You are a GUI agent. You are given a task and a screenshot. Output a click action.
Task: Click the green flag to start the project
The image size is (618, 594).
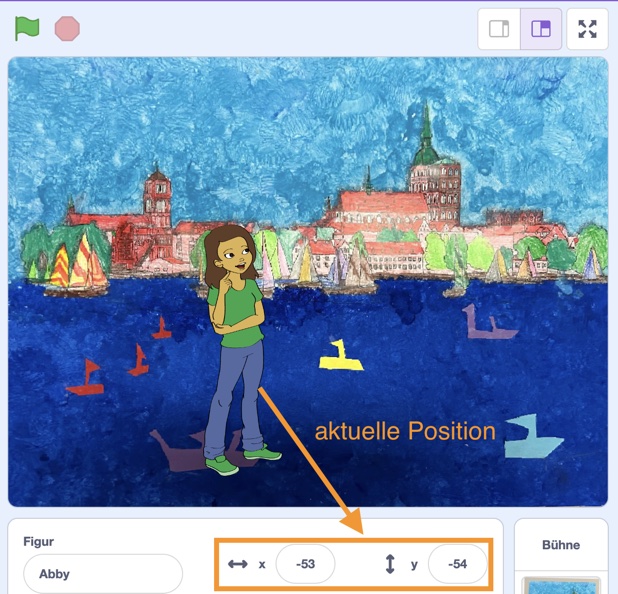27,29
